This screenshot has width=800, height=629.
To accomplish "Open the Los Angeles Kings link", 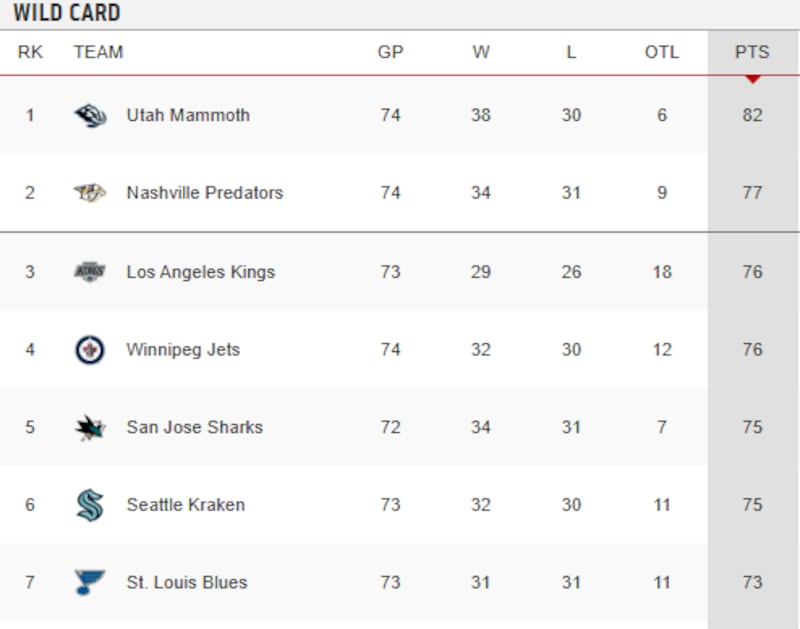I will (200, 271).
